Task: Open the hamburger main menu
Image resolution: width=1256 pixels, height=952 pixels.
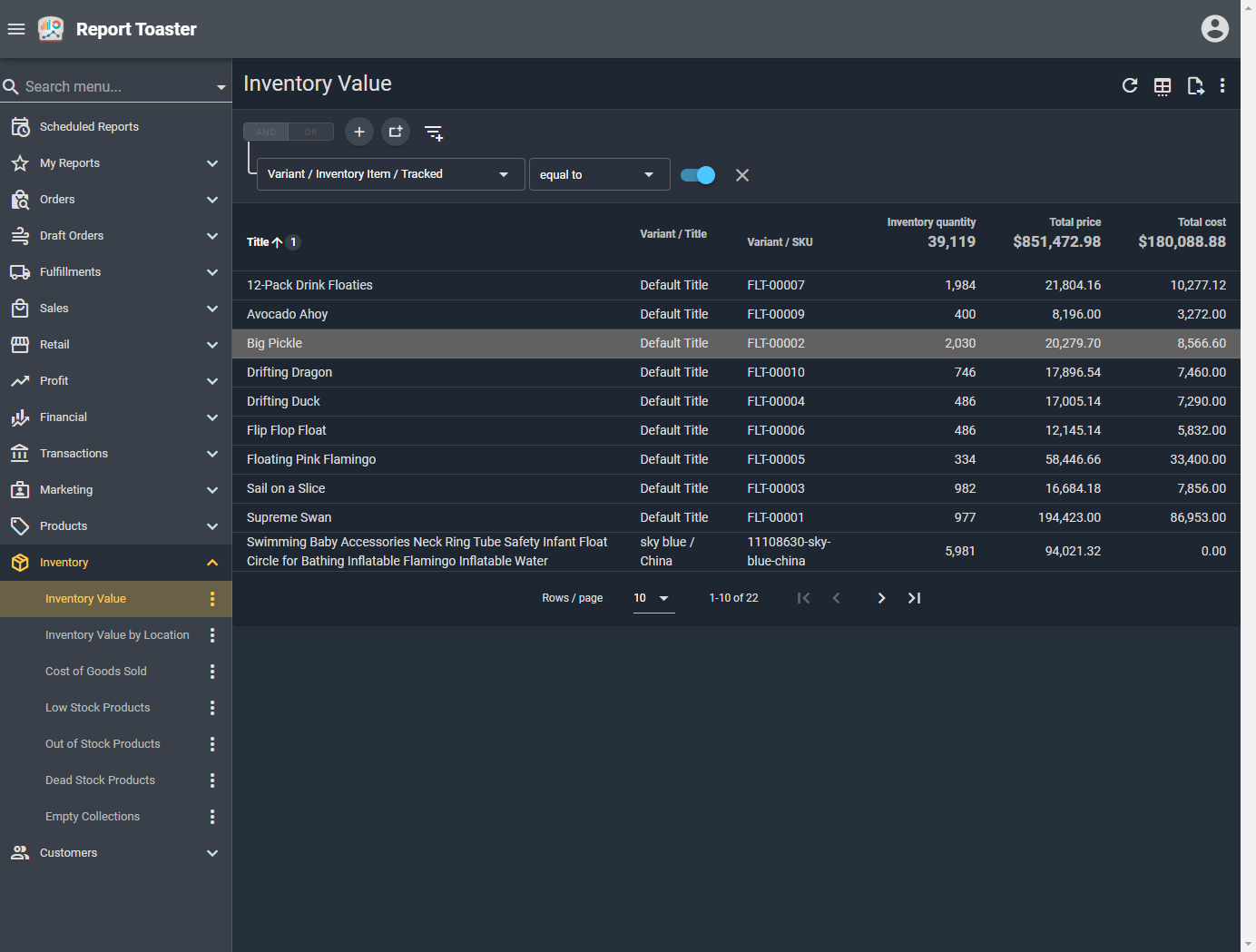Action: [16, 29]
